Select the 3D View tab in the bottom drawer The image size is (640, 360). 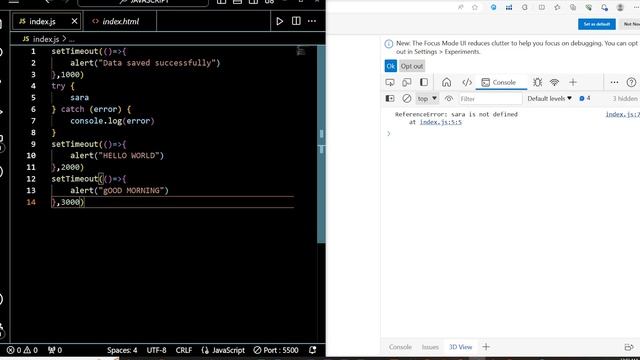point(460,347)
